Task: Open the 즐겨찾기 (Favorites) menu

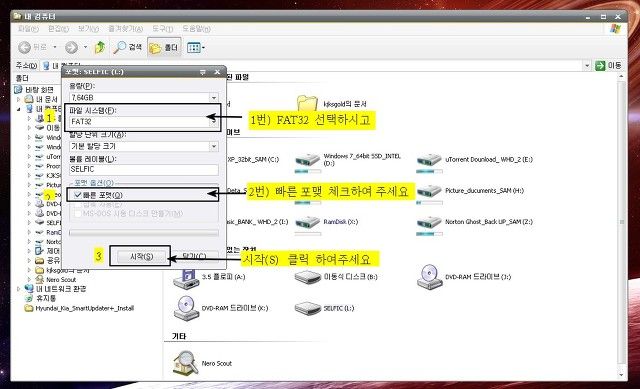Action: 125,29
